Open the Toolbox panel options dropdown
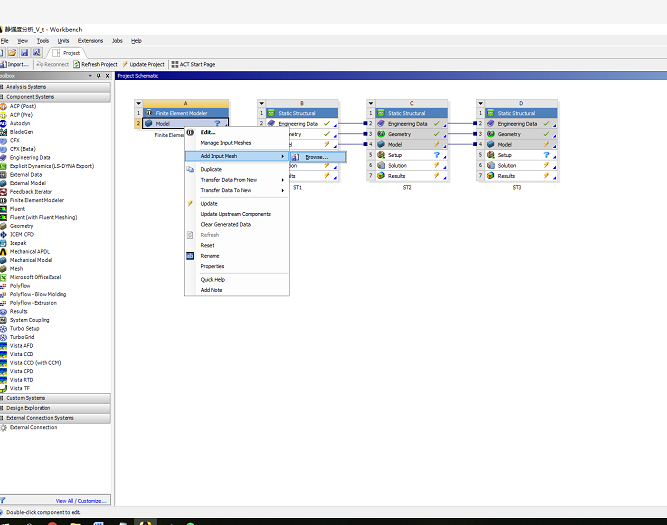This screenshot has height=525, width=667. click(x=90, y=76)
